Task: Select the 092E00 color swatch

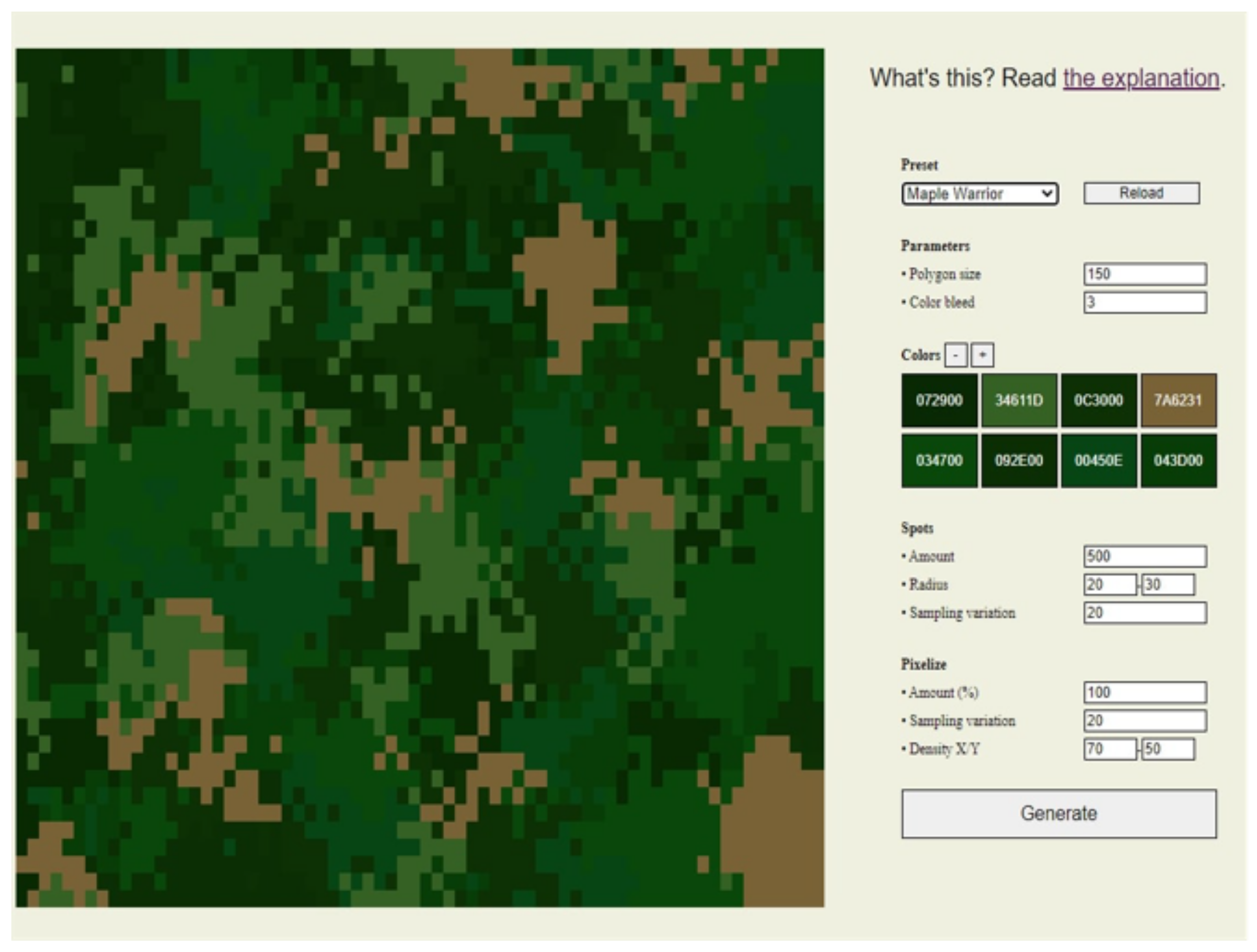Action: click(1019, 461)
